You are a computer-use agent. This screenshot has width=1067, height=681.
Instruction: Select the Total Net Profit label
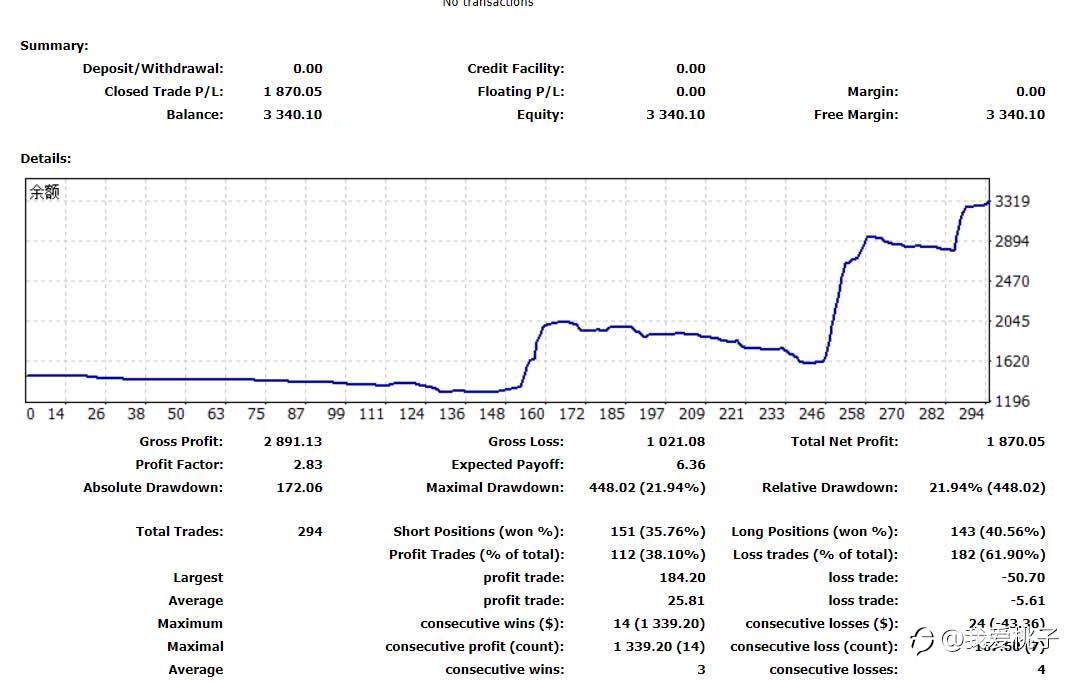click(844, 442)
